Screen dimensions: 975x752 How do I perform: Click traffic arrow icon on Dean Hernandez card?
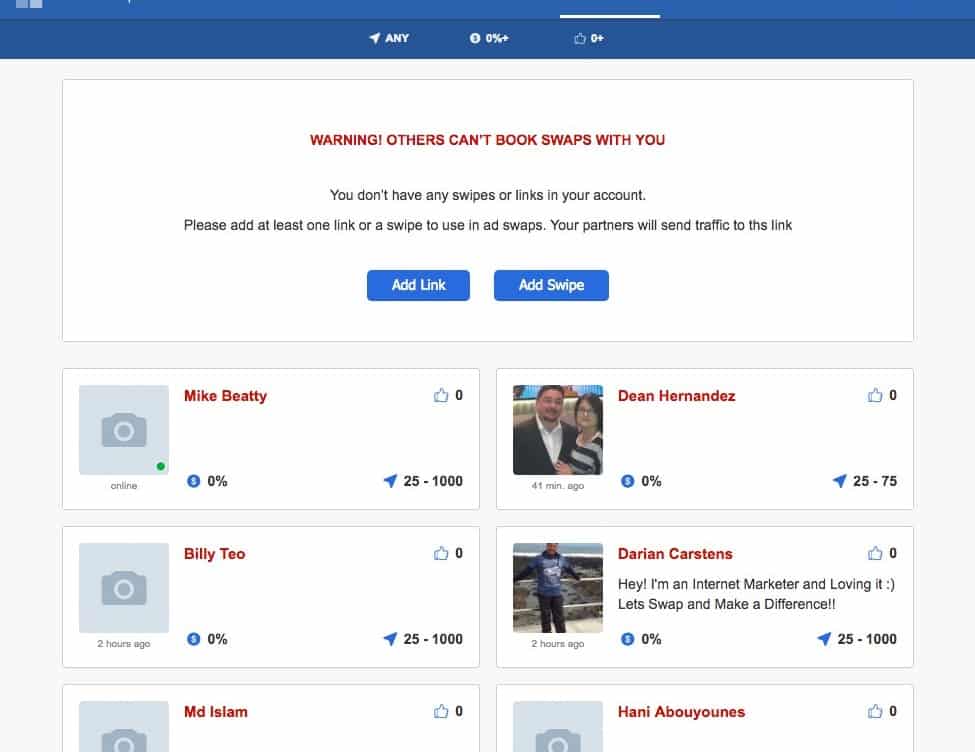pyautogui.click(x=839, y=481)
